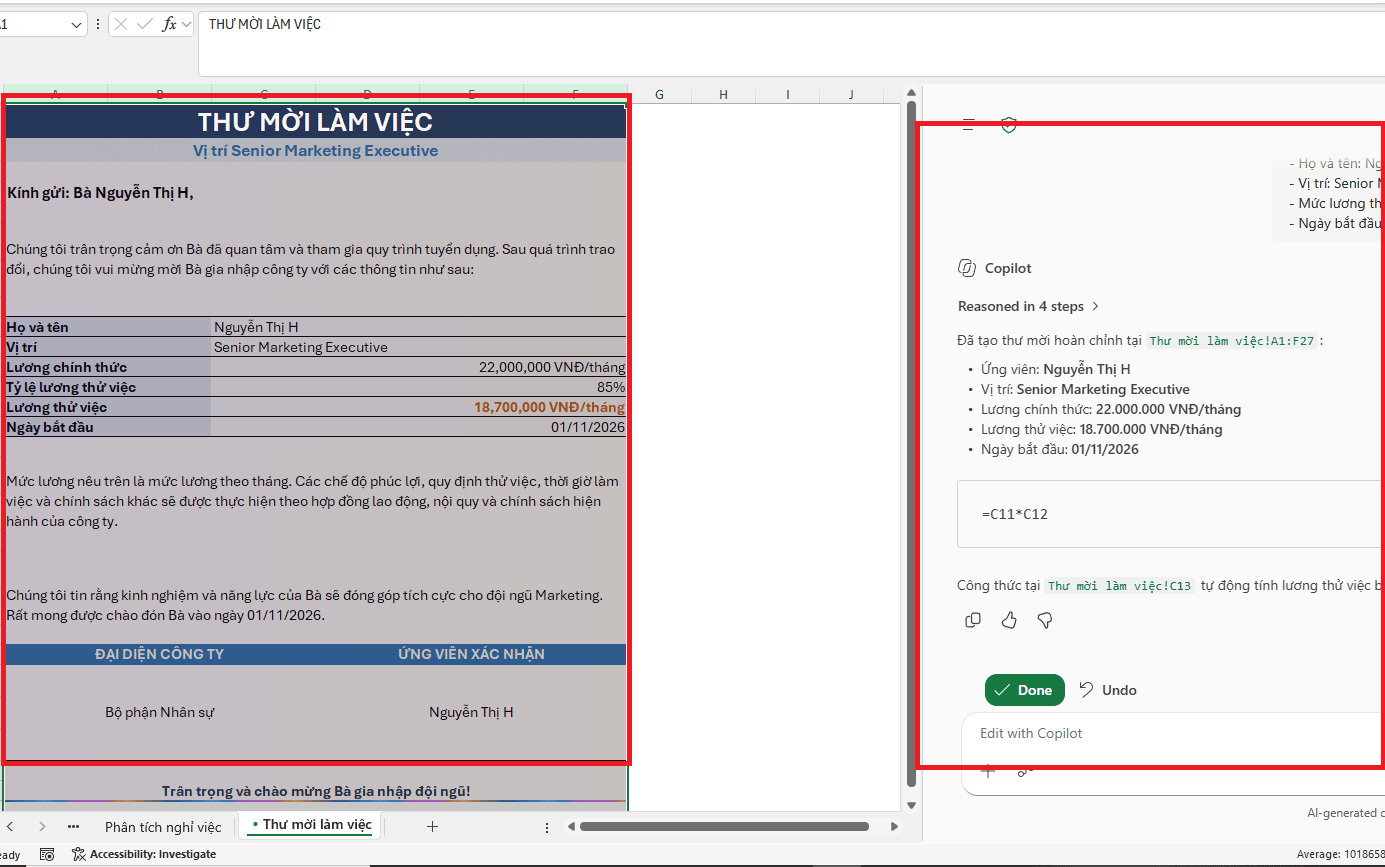Give the Copilot response a thumbs up
Screen dimensions: 1385x867
point(1009,621)
